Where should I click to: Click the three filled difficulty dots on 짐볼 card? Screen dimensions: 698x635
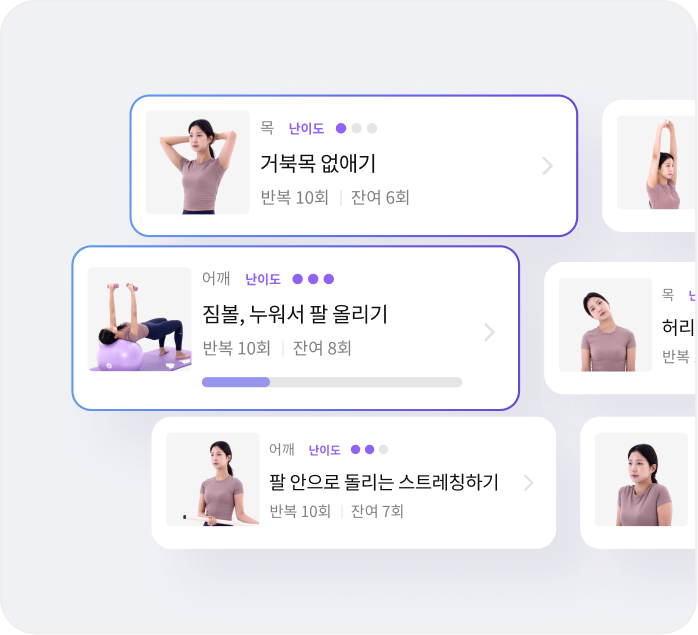pyautogui.click(x=313, y=279)
